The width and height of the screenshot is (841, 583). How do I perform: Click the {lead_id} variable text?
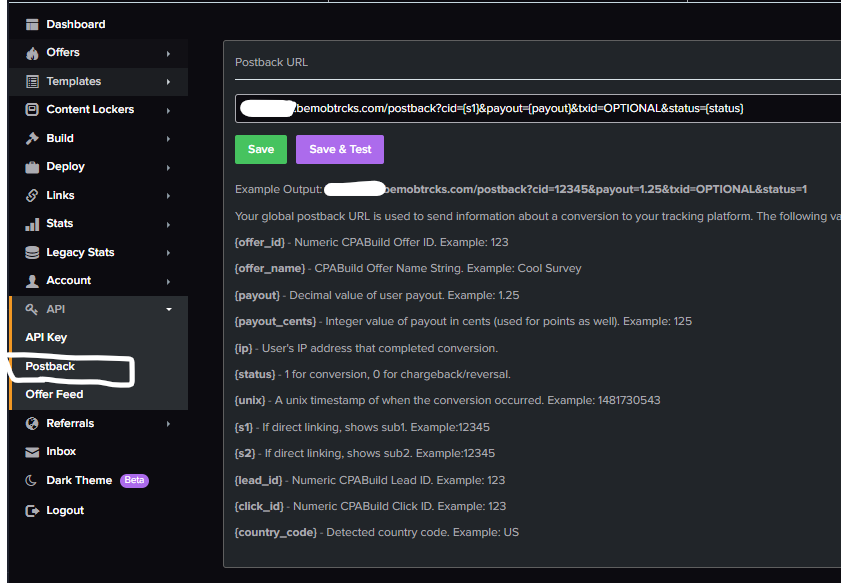[259, 481]
